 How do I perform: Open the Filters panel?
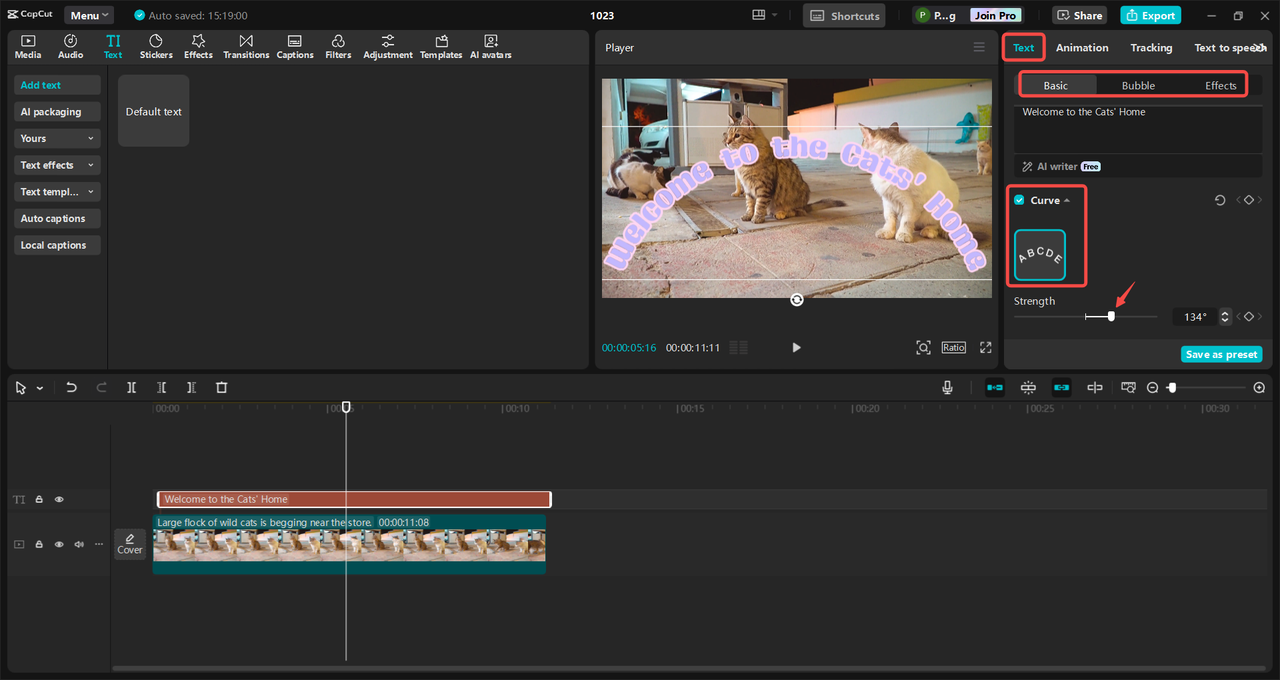pyautogui.click(x=338, y=46)
